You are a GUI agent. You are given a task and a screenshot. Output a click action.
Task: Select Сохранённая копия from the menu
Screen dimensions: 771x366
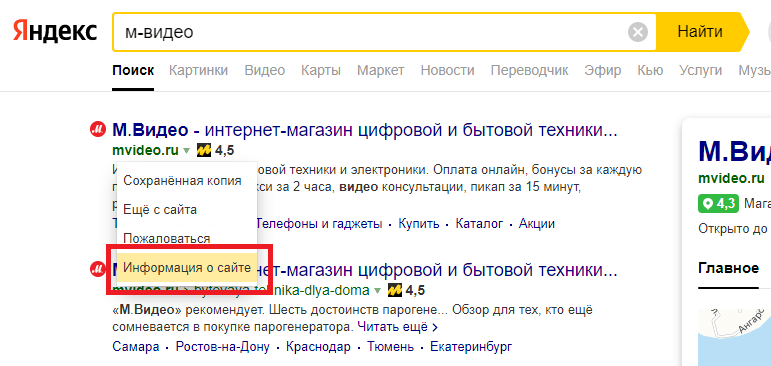point(182,181)
